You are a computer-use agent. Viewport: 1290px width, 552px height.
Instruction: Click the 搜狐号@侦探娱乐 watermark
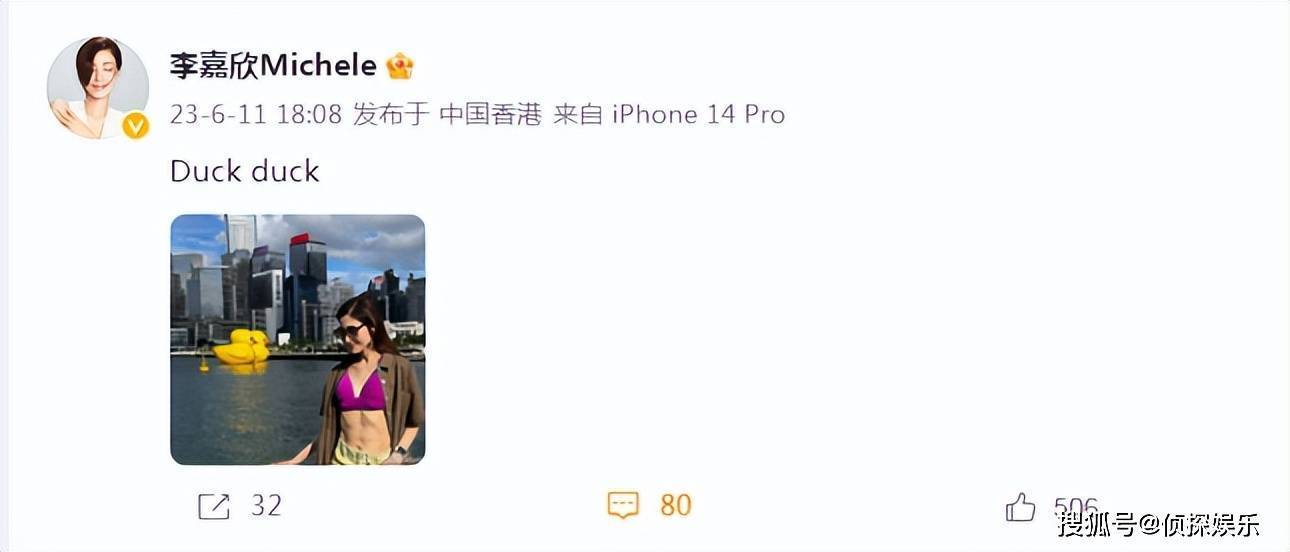click(x=1159, y=523)
